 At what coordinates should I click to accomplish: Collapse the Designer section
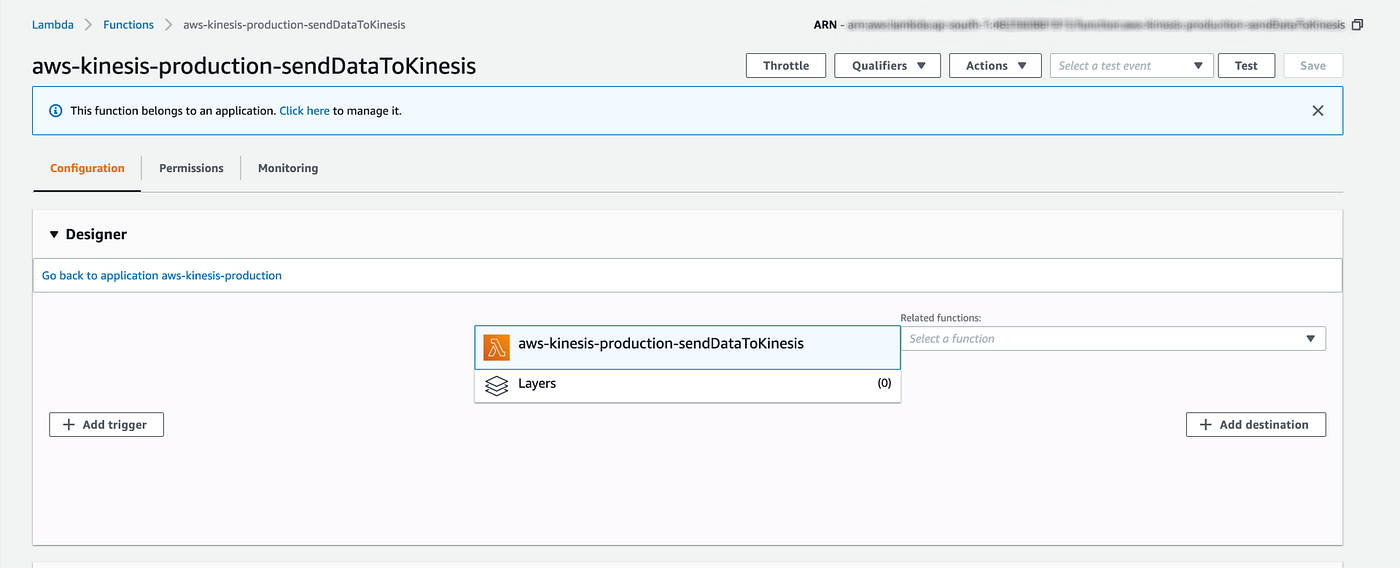[54, 235]
